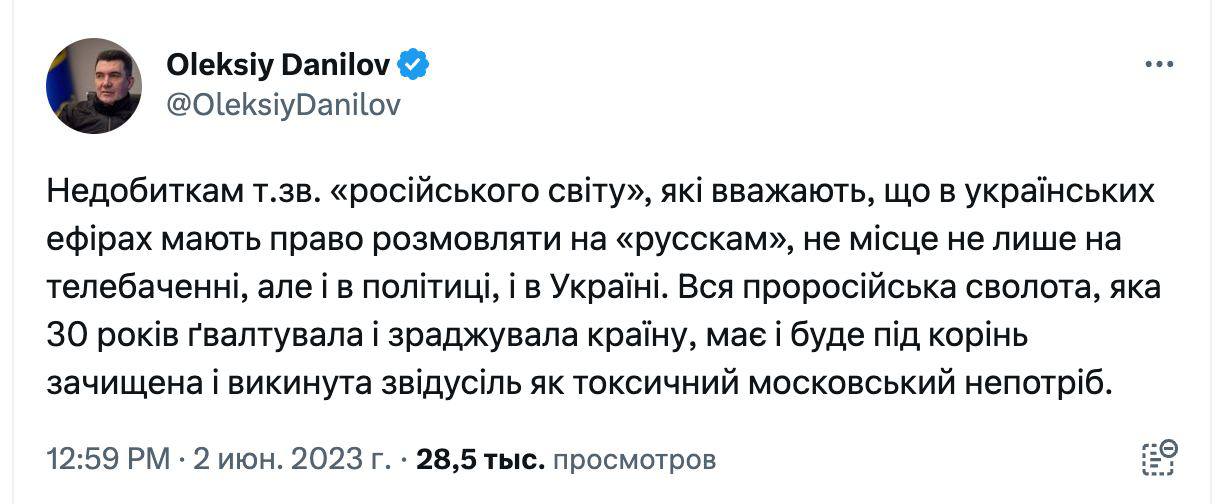The height and width of the screenshot is (504, 1218).
Task: Click the 12:59 PM timestamp
Action: coord(108,460)
